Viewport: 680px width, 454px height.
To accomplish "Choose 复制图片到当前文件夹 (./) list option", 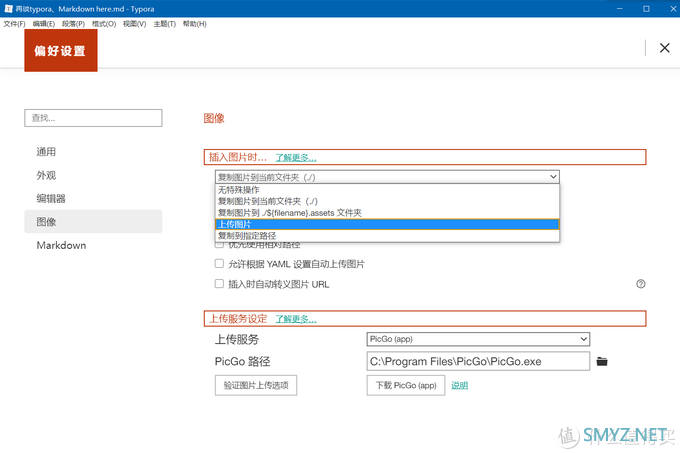I will pos(387,201).
